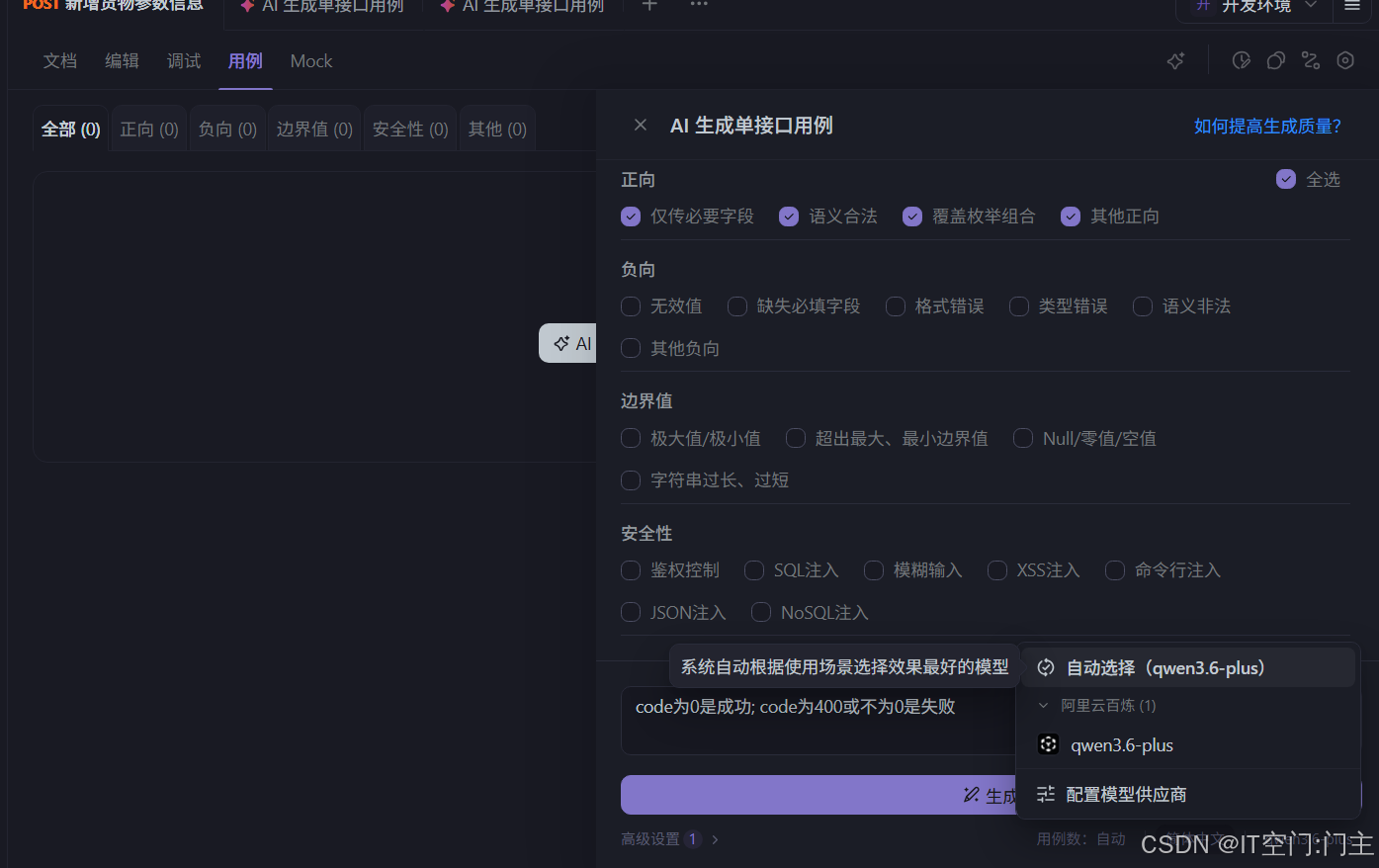Filter use cases by 负向 (0)
Viewport: 1379px width, 868px height.
tap(227, 130)
